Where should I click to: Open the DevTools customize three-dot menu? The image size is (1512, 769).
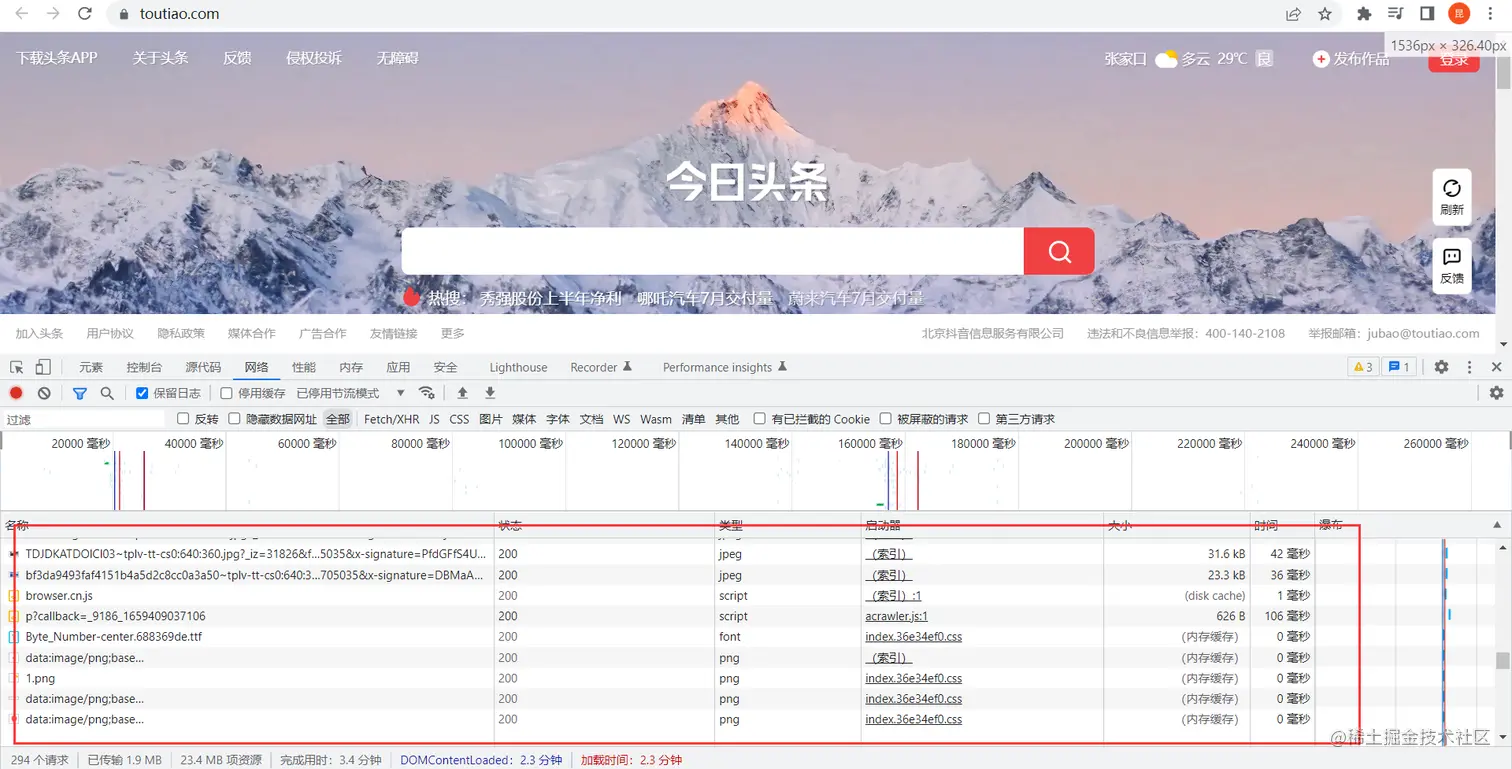1469,367
